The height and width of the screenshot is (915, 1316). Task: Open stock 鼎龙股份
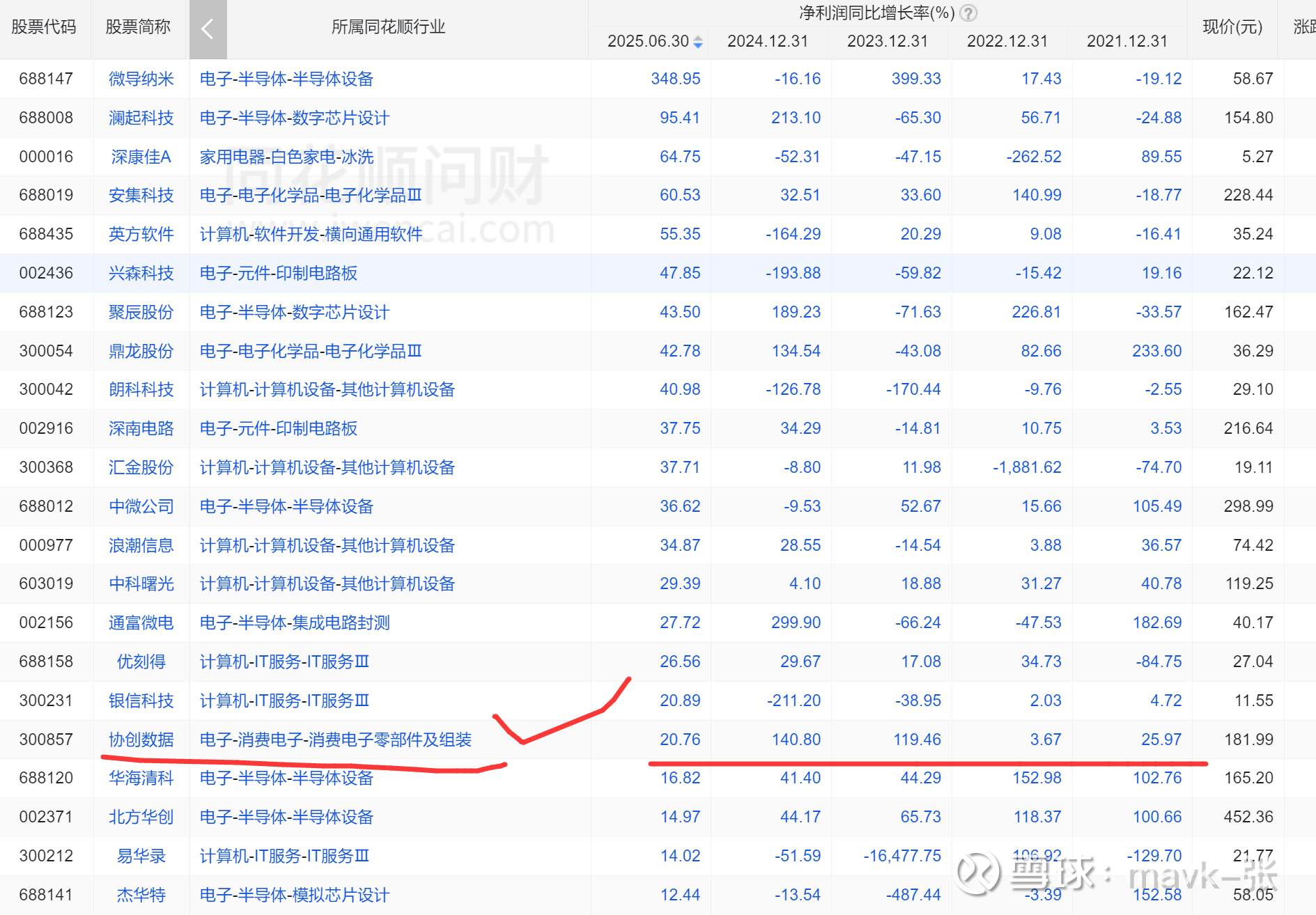[x=141, y=351]
